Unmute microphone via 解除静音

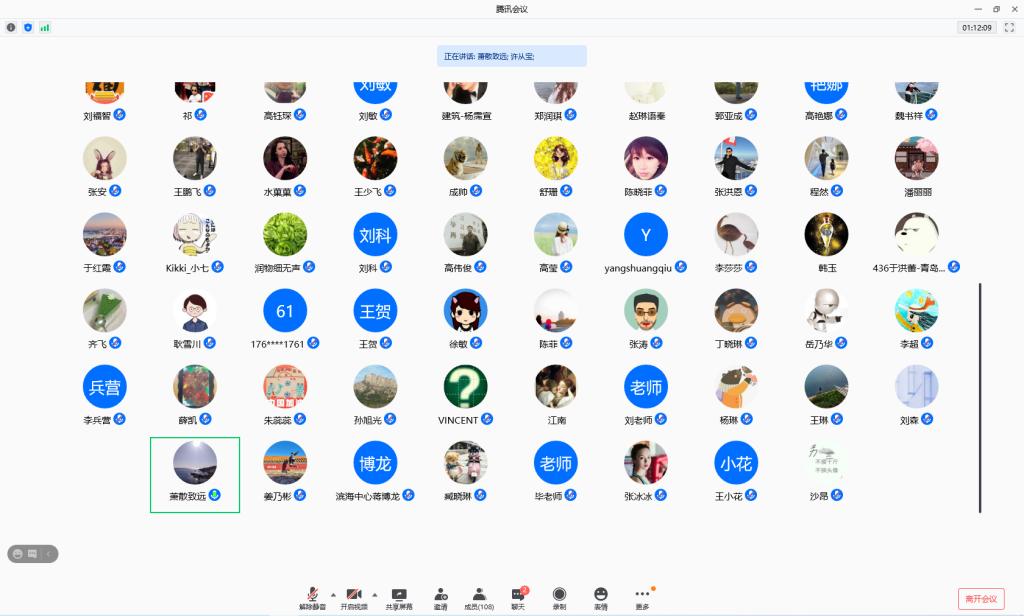313,598
